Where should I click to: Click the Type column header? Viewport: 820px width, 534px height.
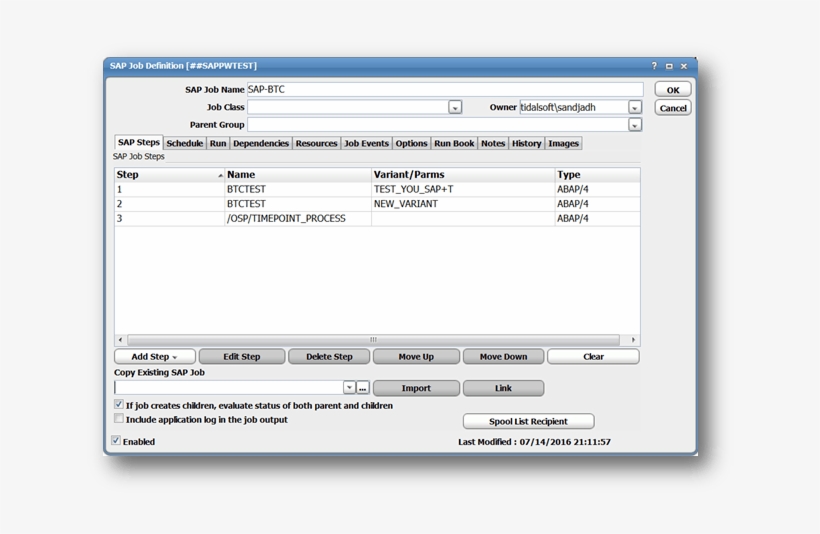(x=597, y=175)
